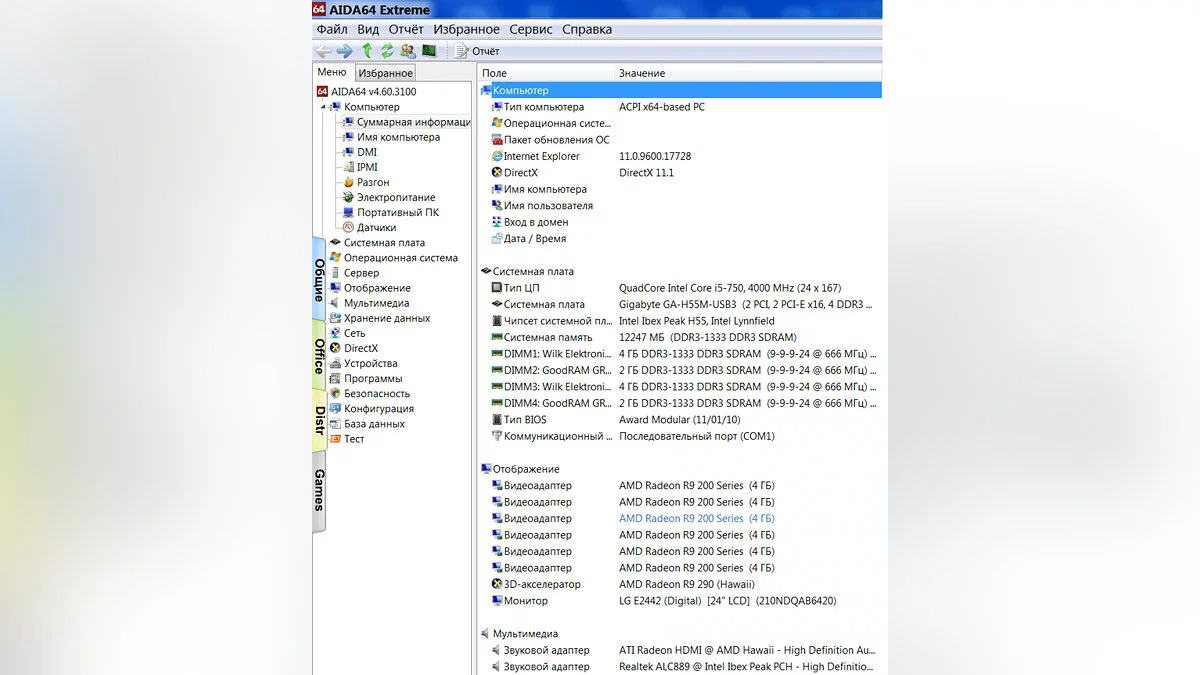The width and height of the screenshot is (1200, 675).
Task: Select Датчики sensors item in tree
Action: 376,228
